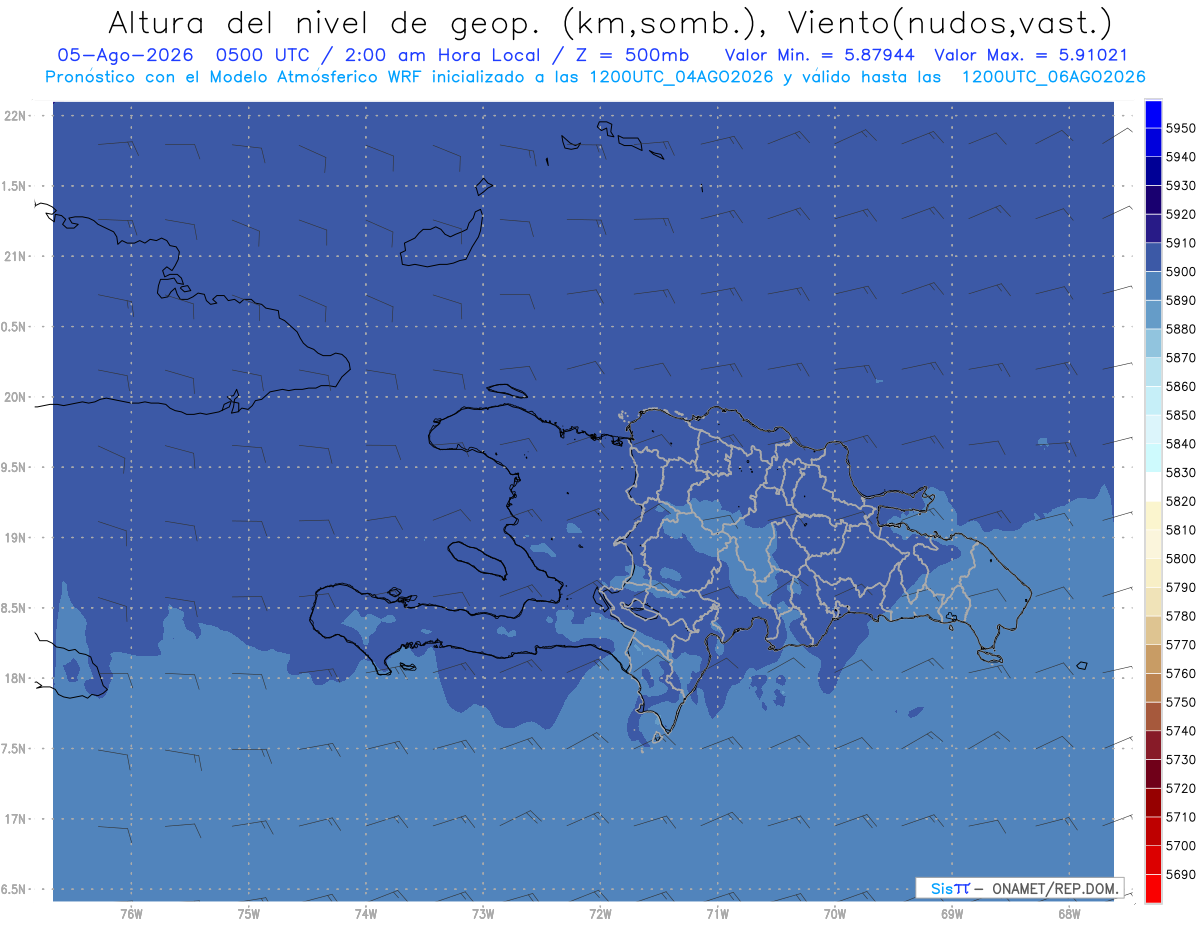Click the legend swatch between 5860 and 5850
The width and height of the screenshot is (1200, 927).
pos(1153,401)
